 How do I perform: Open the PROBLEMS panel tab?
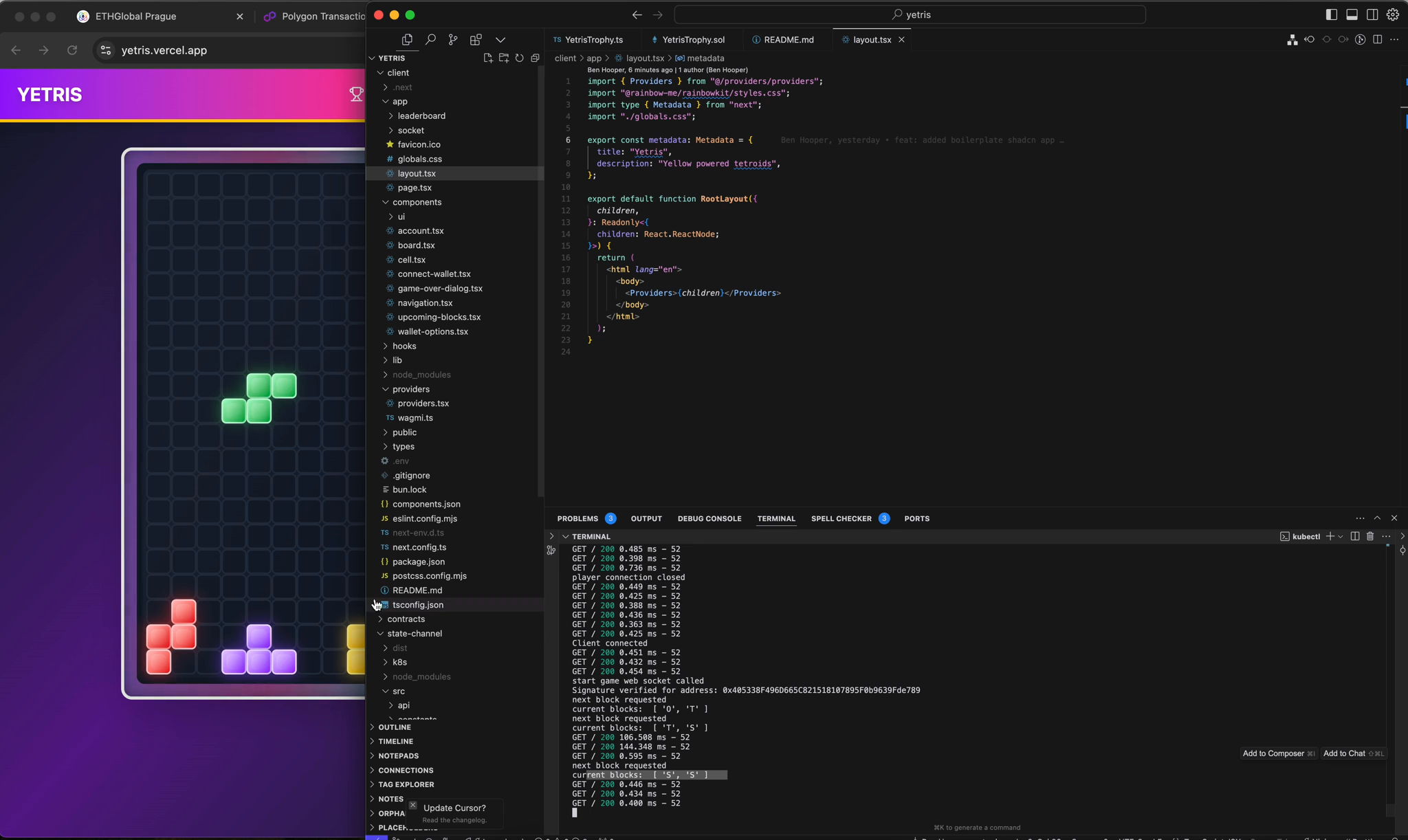pyautogui.click(x=586, y=519)
